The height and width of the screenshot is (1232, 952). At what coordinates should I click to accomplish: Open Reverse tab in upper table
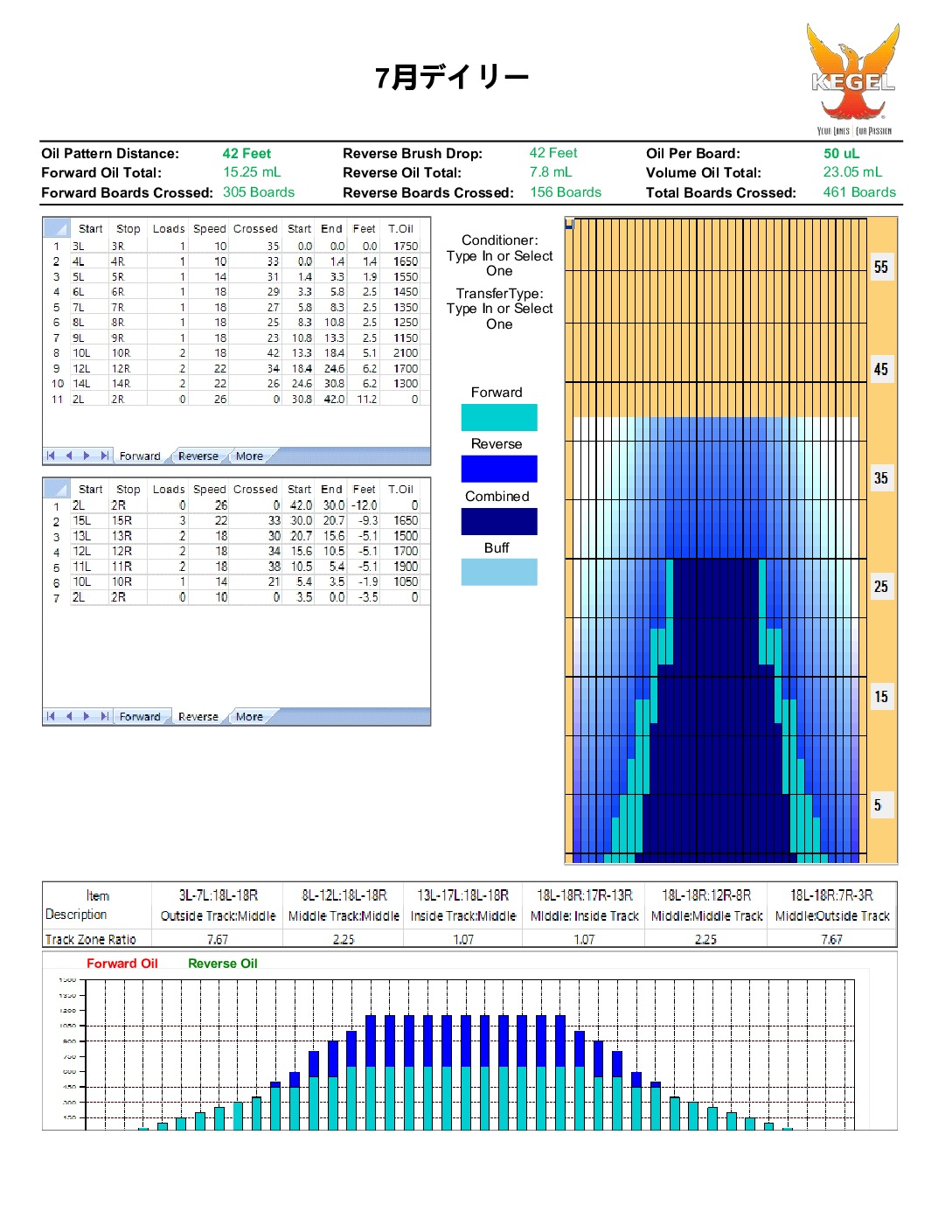198,456
